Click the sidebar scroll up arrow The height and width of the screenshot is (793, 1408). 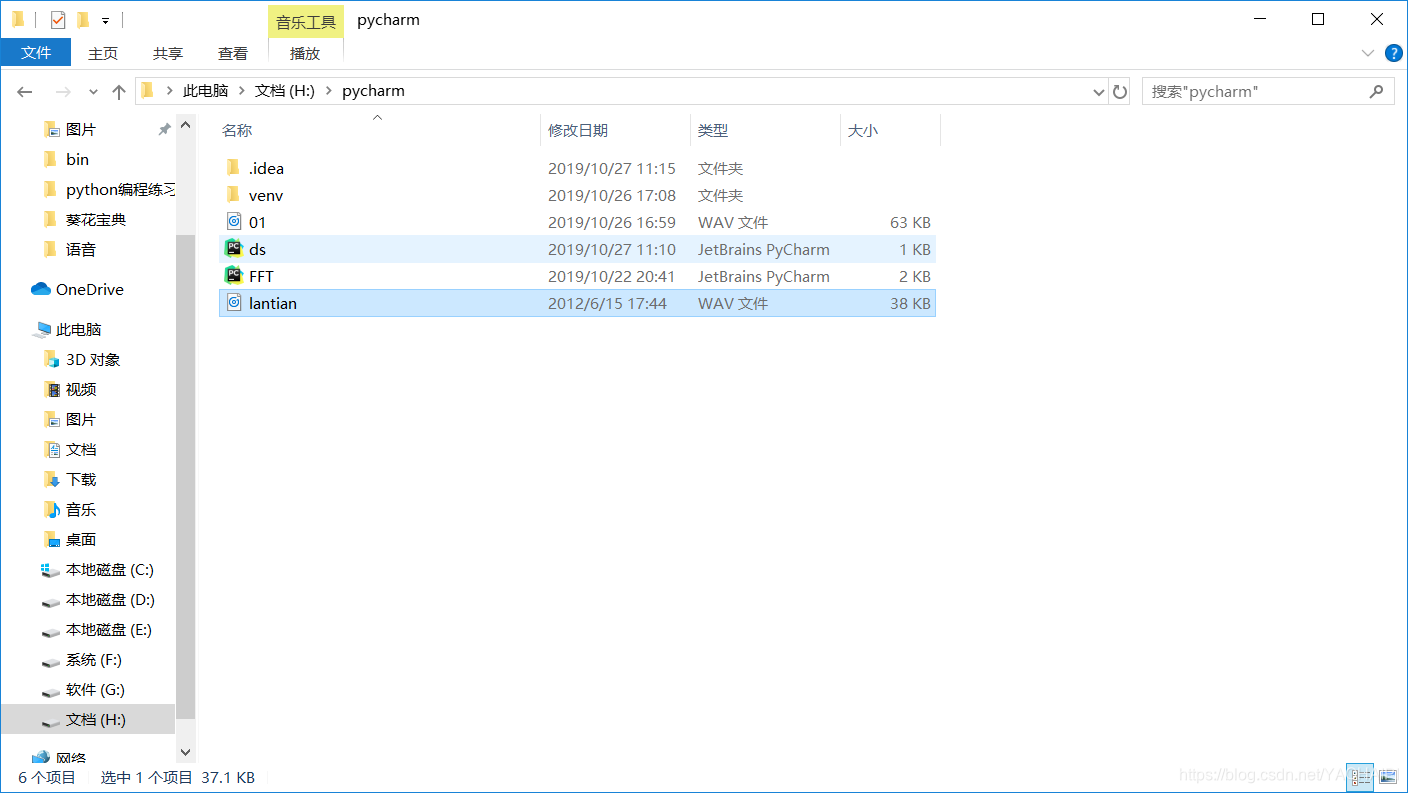[185, 125]
